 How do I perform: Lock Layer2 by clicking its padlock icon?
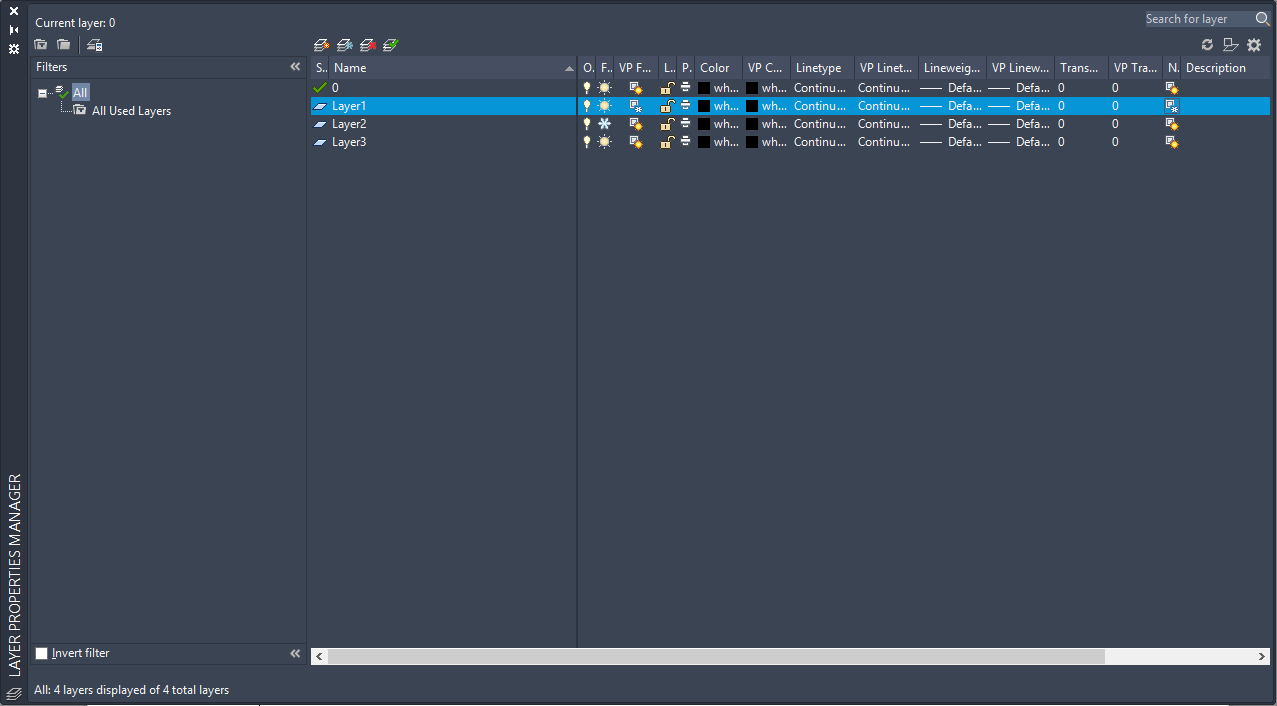pyautogui.click(x=666, y=123)
